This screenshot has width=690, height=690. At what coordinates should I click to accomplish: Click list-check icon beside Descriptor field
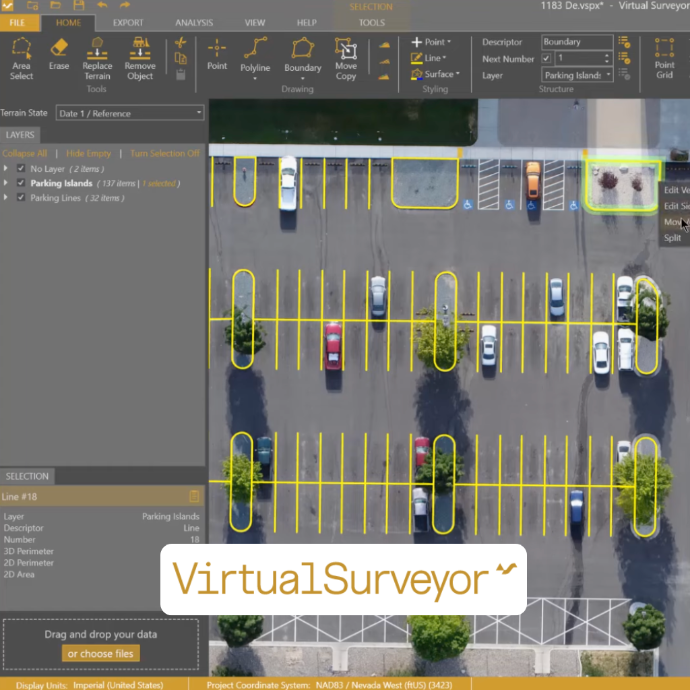click(624, 42)
